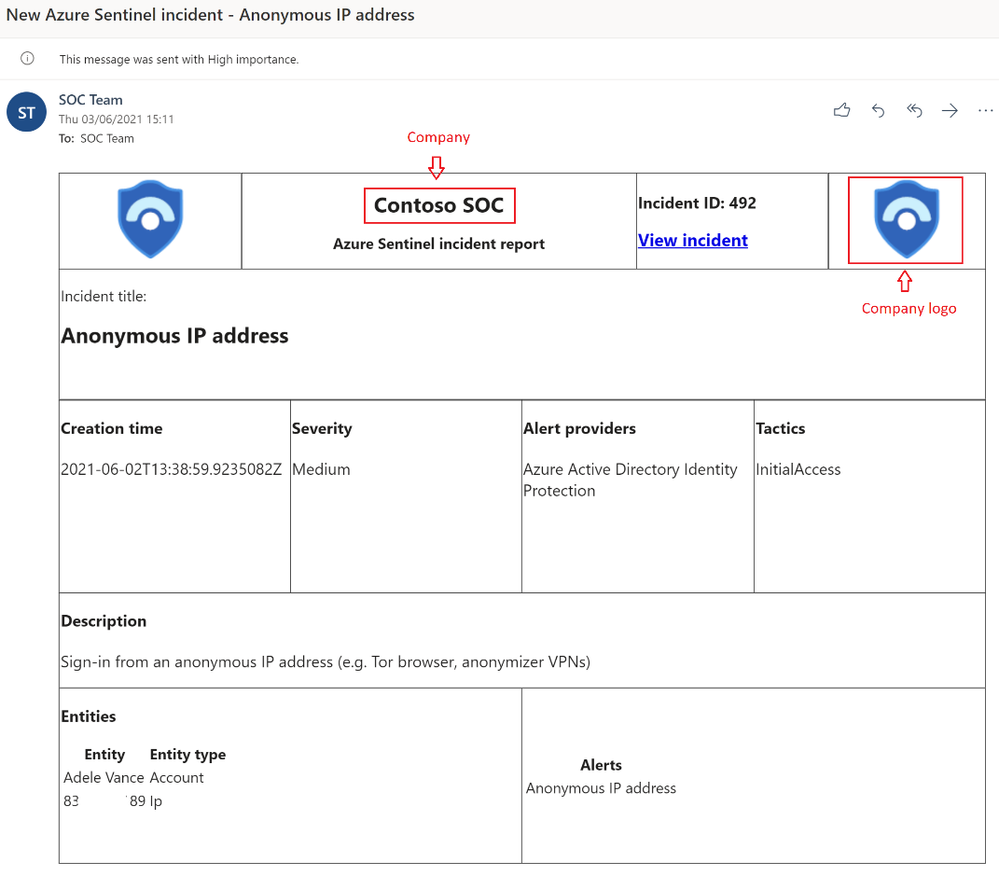Click the Alert providers header
The height and width of the screenshot is (877, 999).
(579, 429)
